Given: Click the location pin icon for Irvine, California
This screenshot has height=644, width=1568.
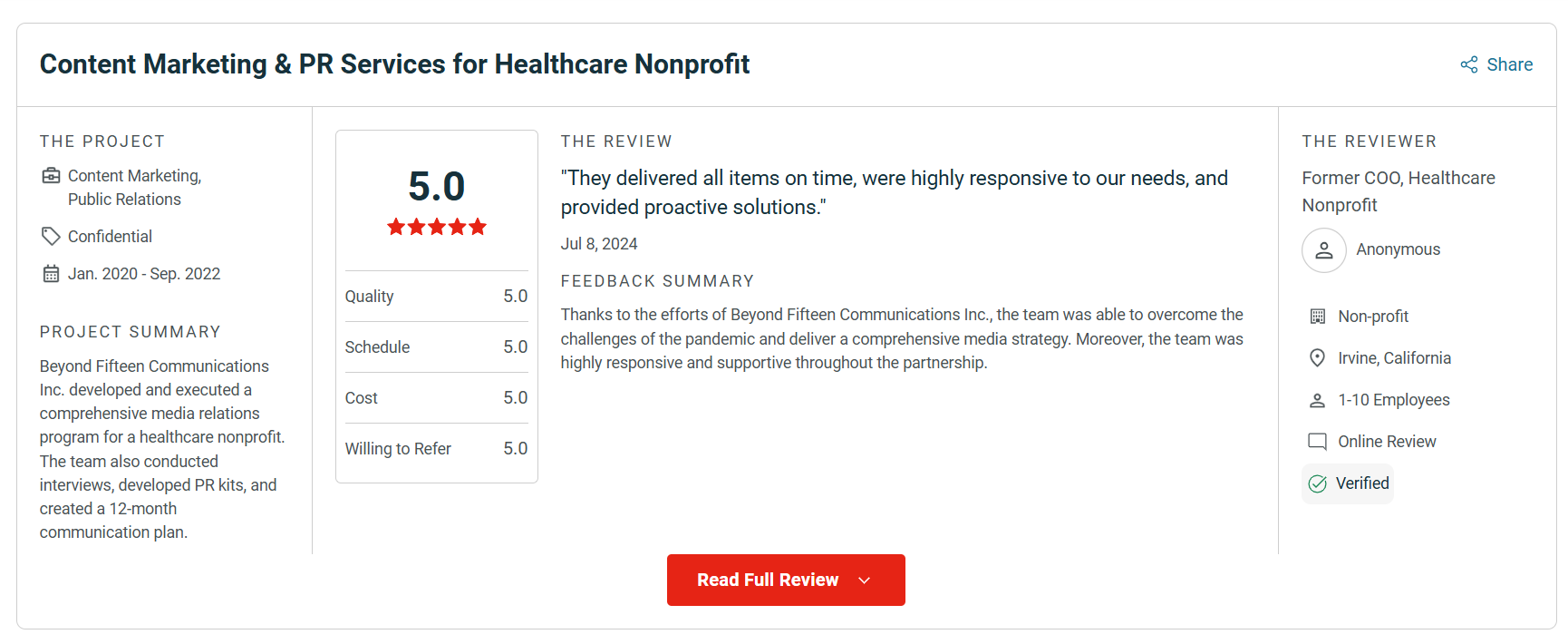Looking at the screenshot, I should click(x=1317, y=357).
